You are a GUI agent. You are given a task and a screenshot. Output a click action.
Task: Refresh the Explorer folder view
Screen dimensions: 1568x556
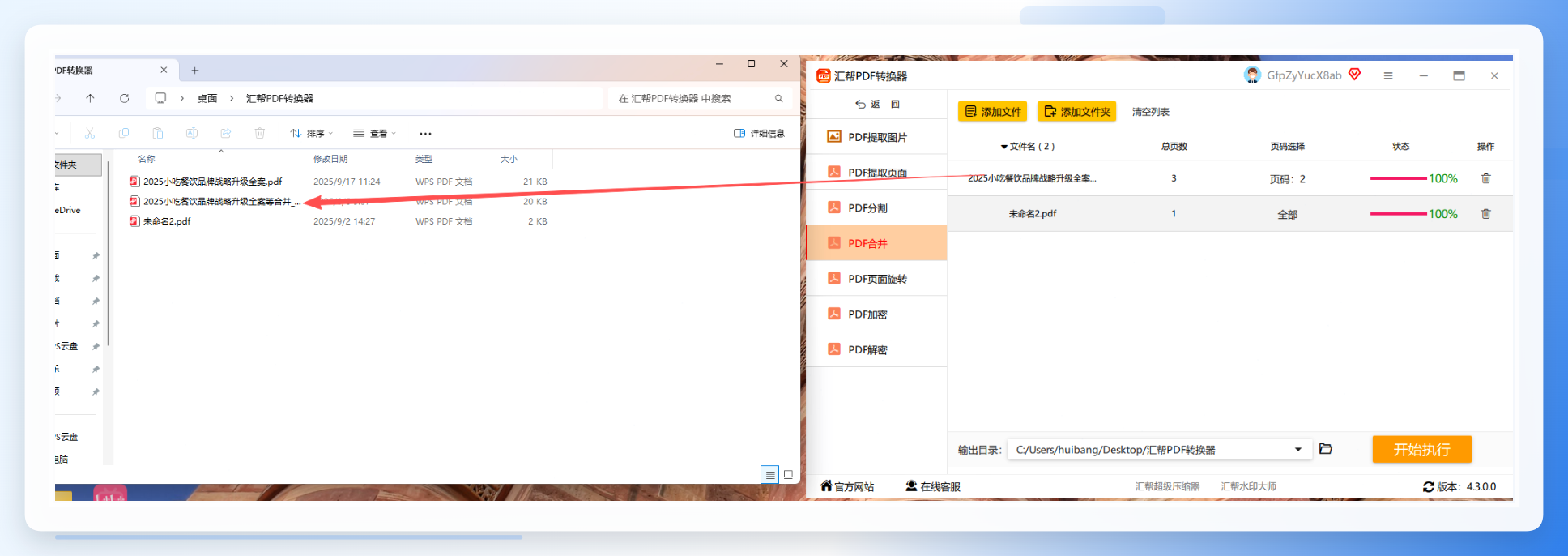coord(124,98)
